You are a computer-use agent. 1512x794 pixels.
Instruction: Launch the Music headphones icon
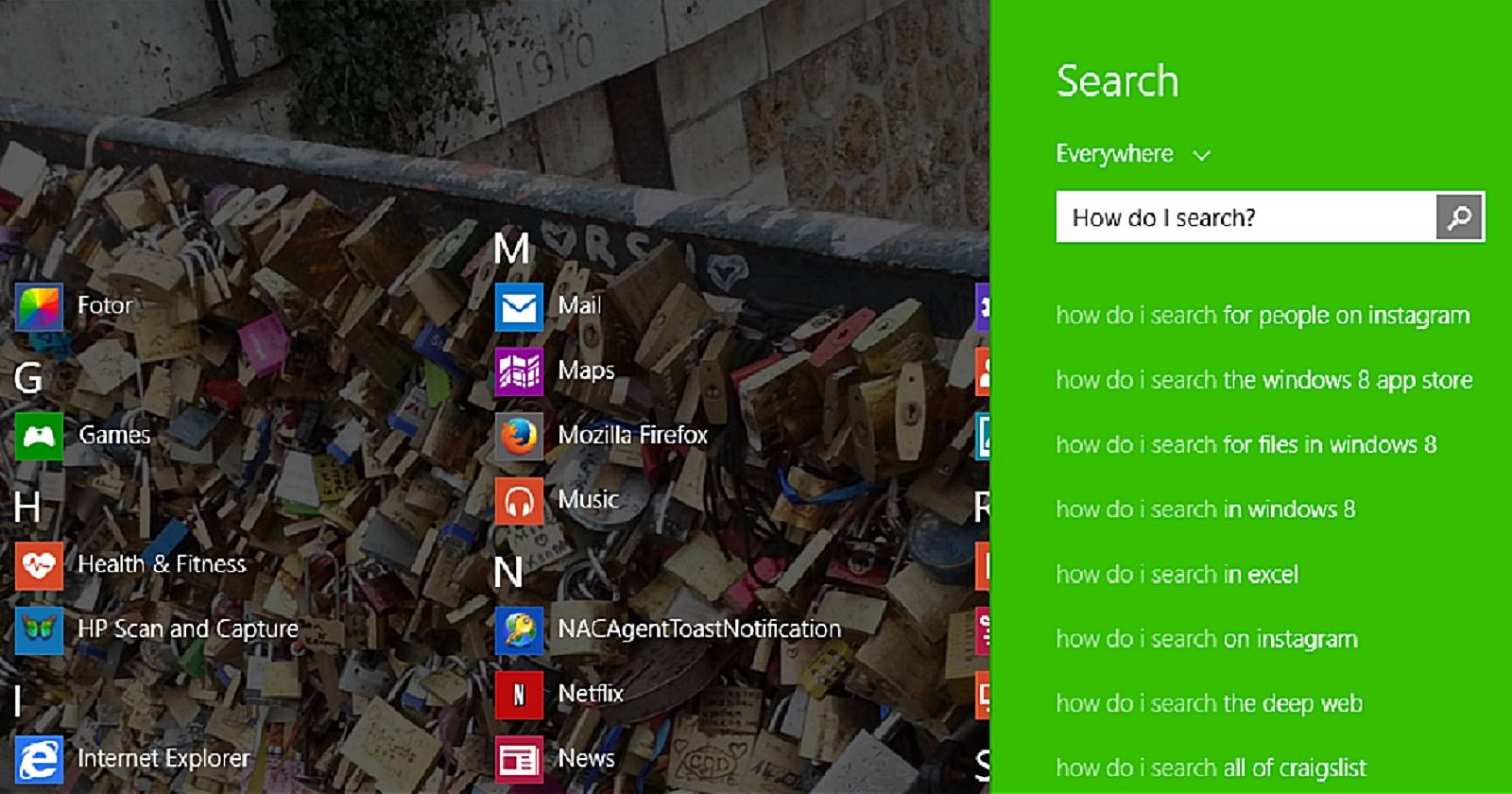pyautogui.click(x=519, y=501)
